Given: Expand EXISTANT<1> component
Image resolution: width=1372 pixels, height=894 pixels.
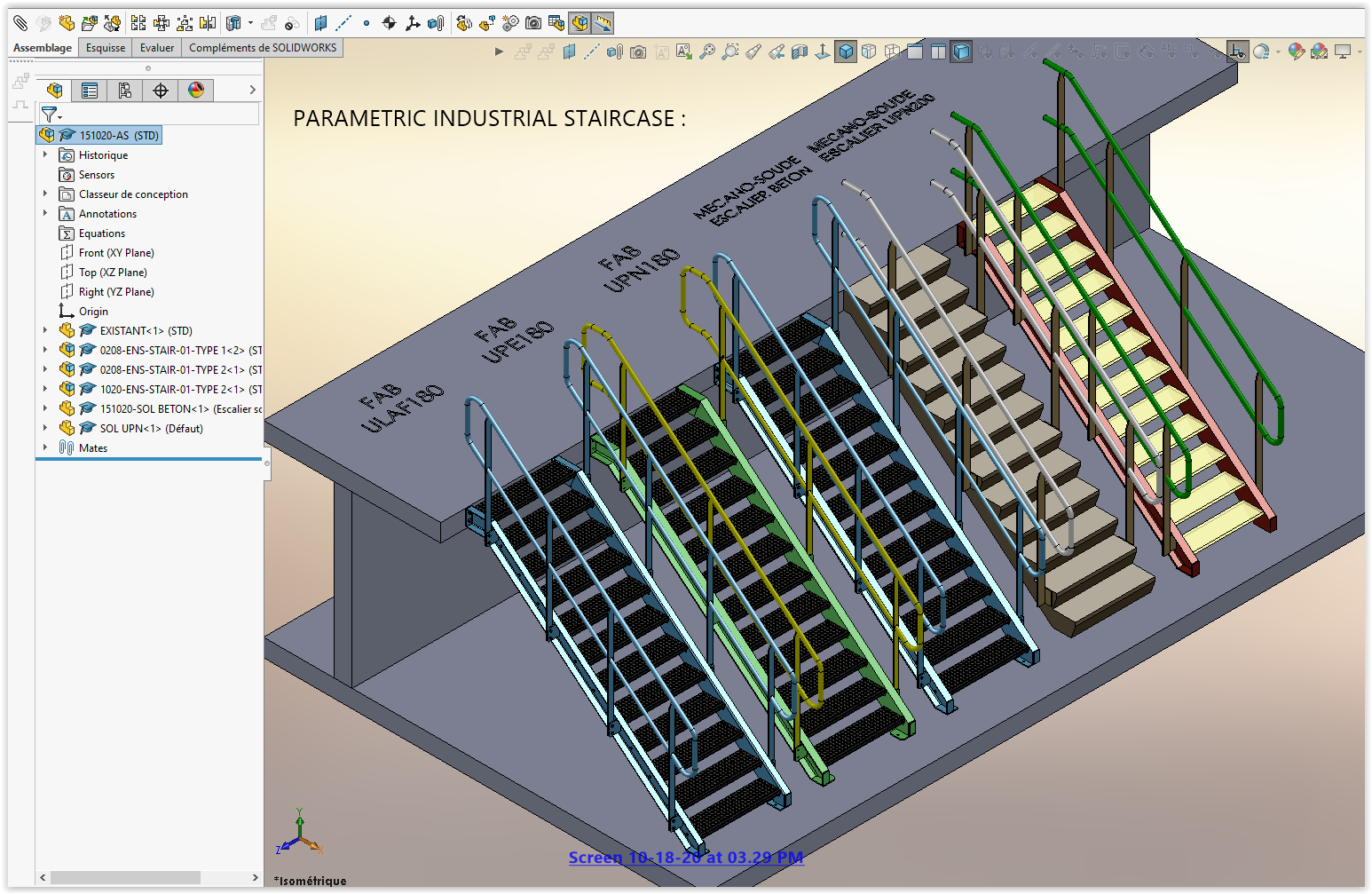Looking at the screenshot, I should pos(45,330).
